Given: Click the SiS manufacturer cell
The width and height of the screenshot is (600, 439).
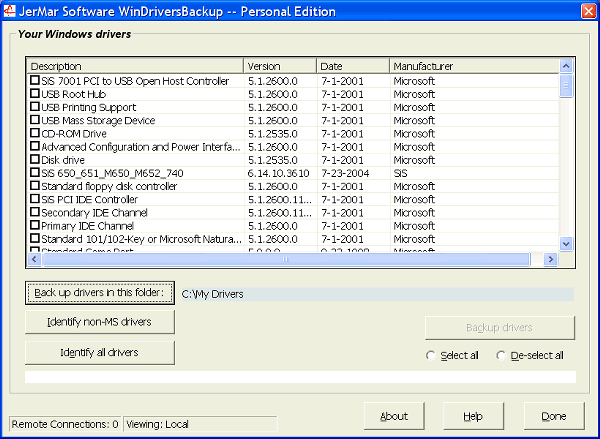Looking at the screenshot, I should pos(401,173).
